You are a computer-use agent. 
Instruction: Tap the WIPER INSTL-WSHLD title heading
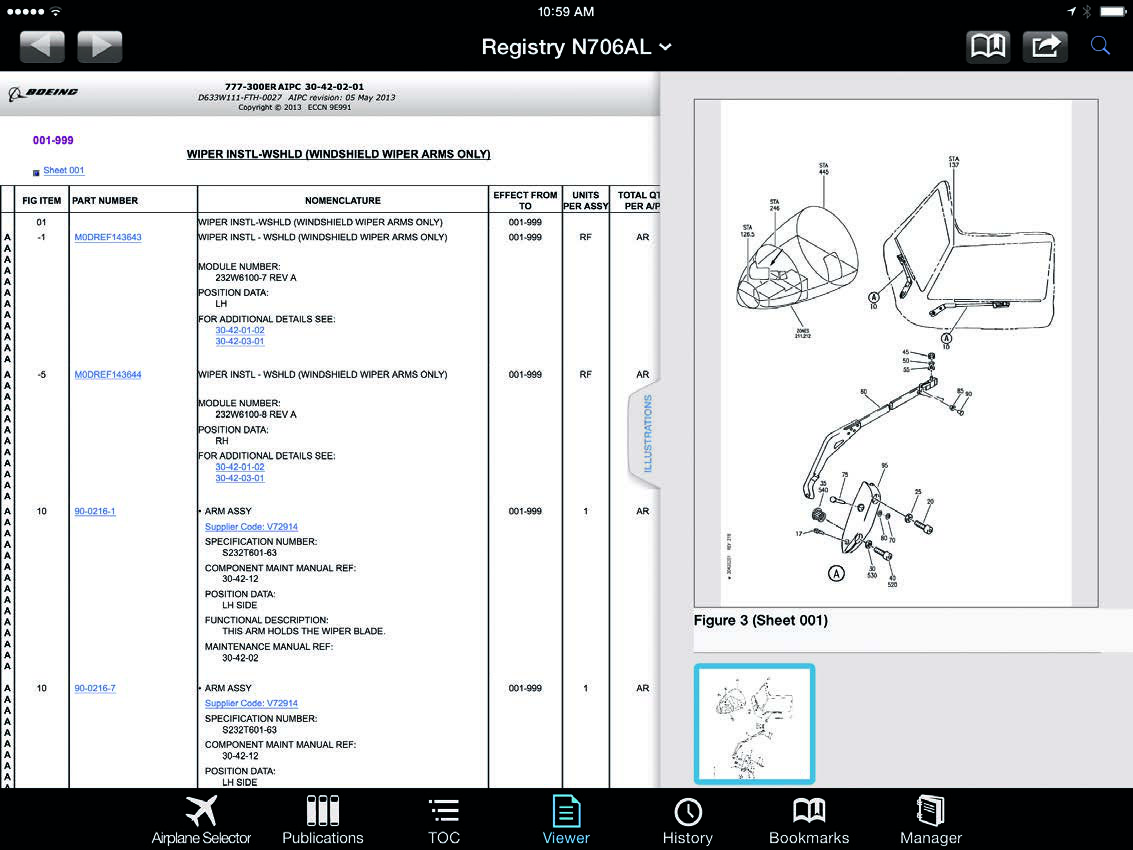pos(338,154)
